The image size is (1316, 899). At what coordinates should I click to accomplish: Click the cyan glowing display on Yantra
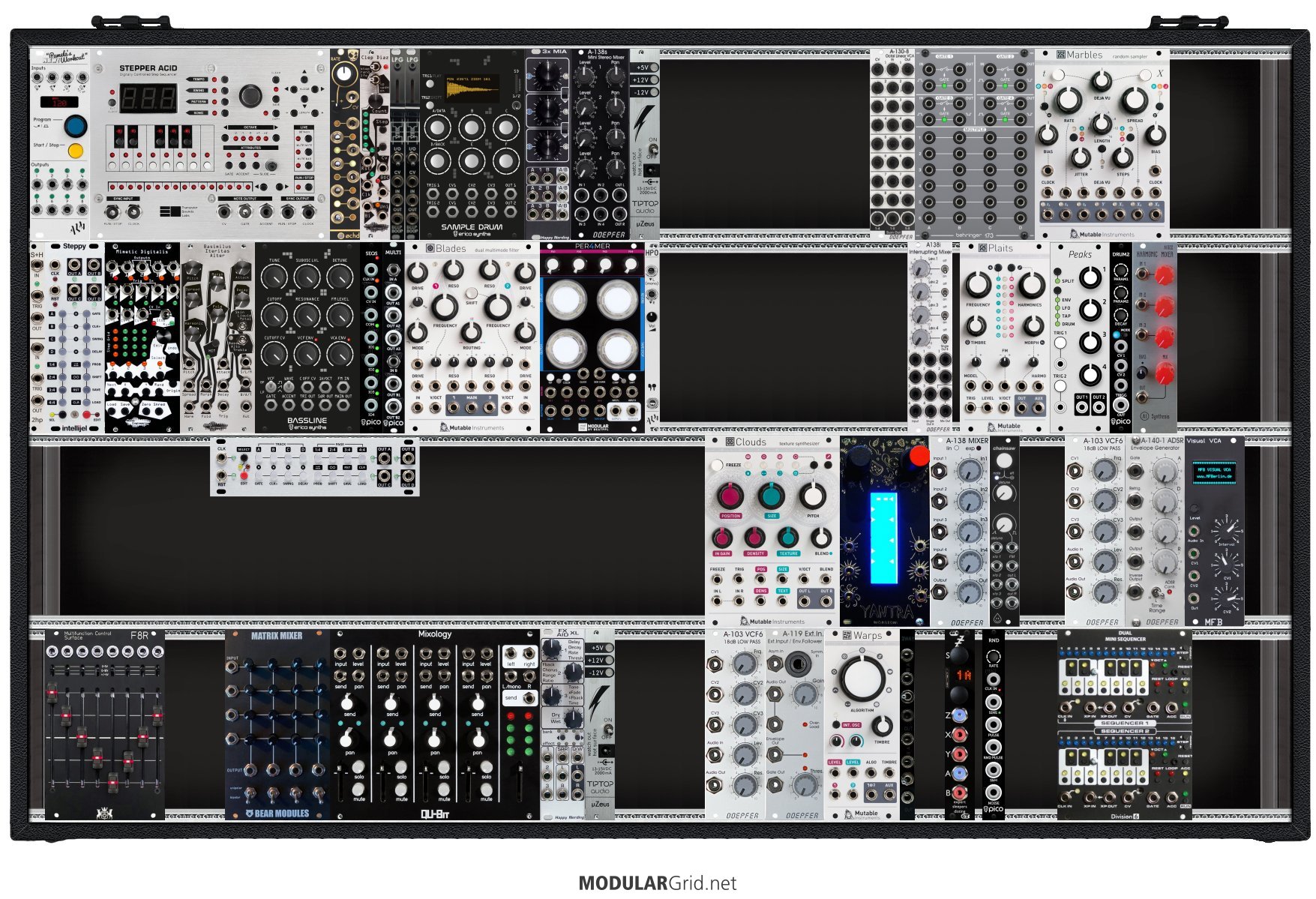[883, 538]
